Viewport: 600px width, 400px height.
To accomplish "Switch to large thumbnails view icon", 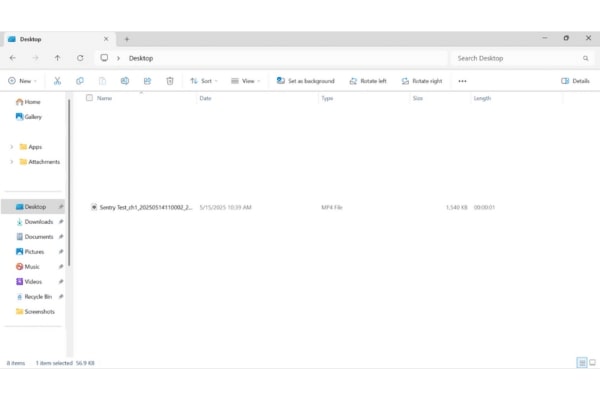I will (x=592, y=362).
